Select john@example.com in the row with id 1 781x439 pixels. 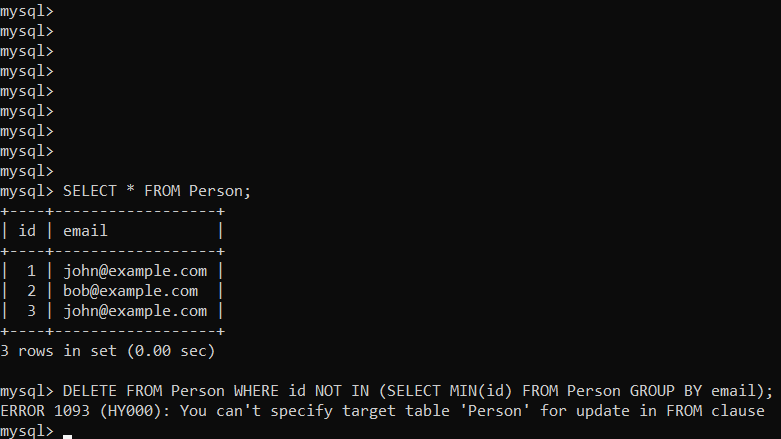point(135,271)
